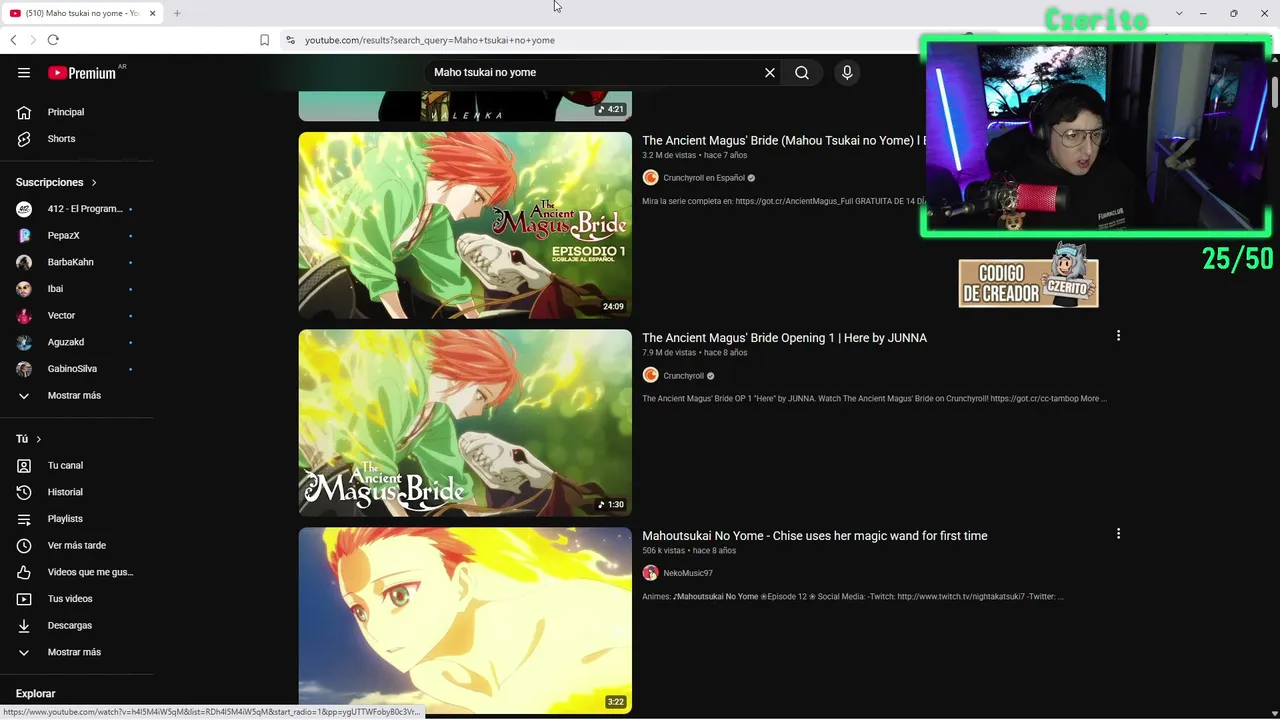Open the browser tab list dropdown

click(x=1179, y=13)
